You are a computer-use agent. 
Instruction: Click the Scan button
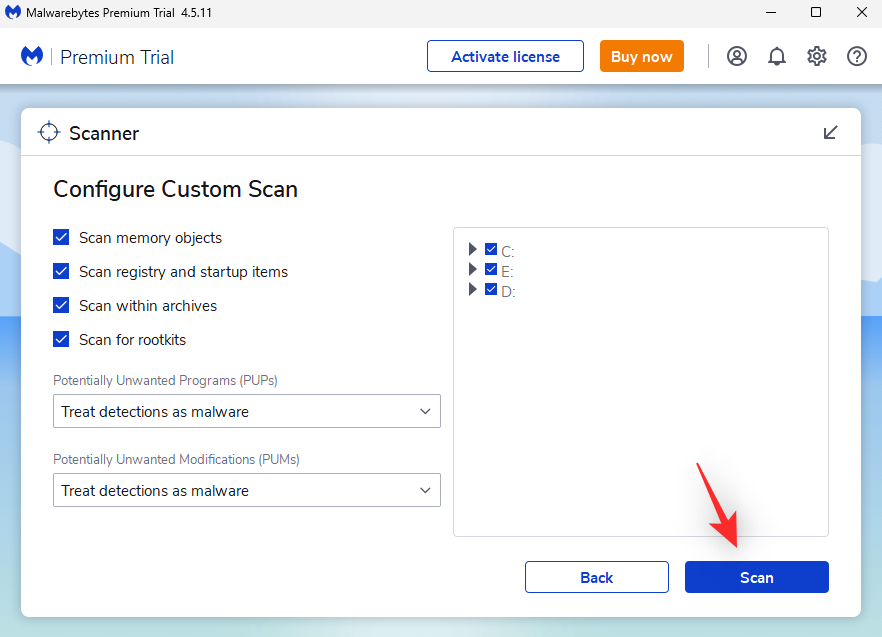point(756,577)
